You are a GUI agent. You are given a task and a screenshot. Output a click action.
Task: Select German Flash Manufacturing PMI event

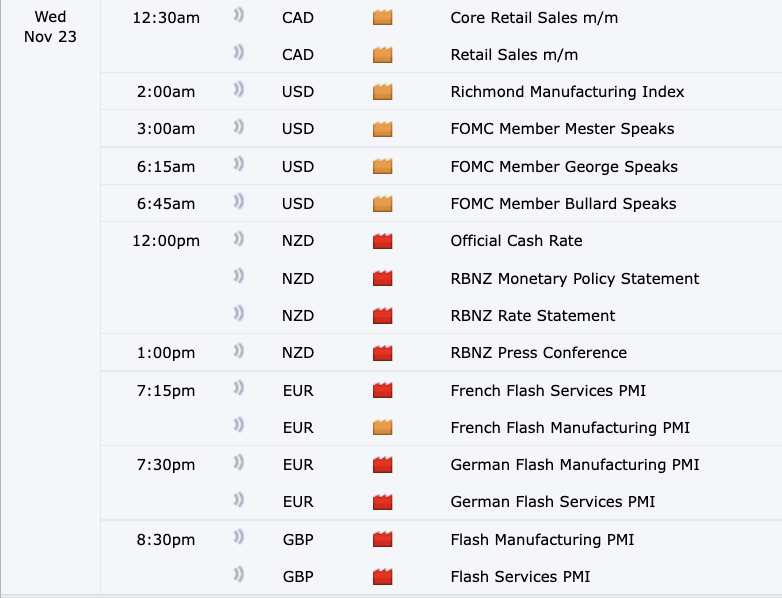pos(575,465)
